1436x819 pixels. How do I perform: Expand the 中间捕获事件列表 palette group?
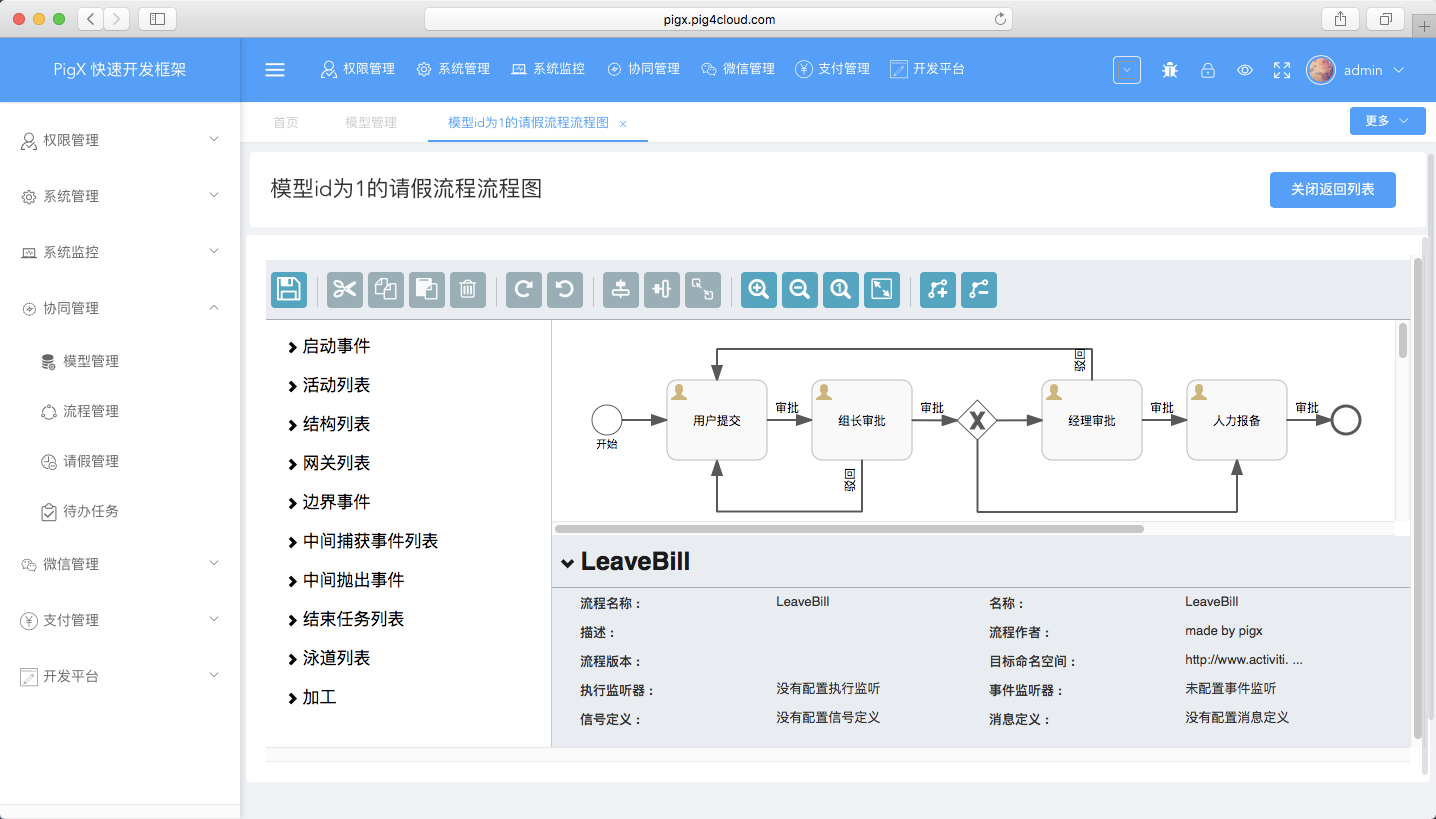363,541
